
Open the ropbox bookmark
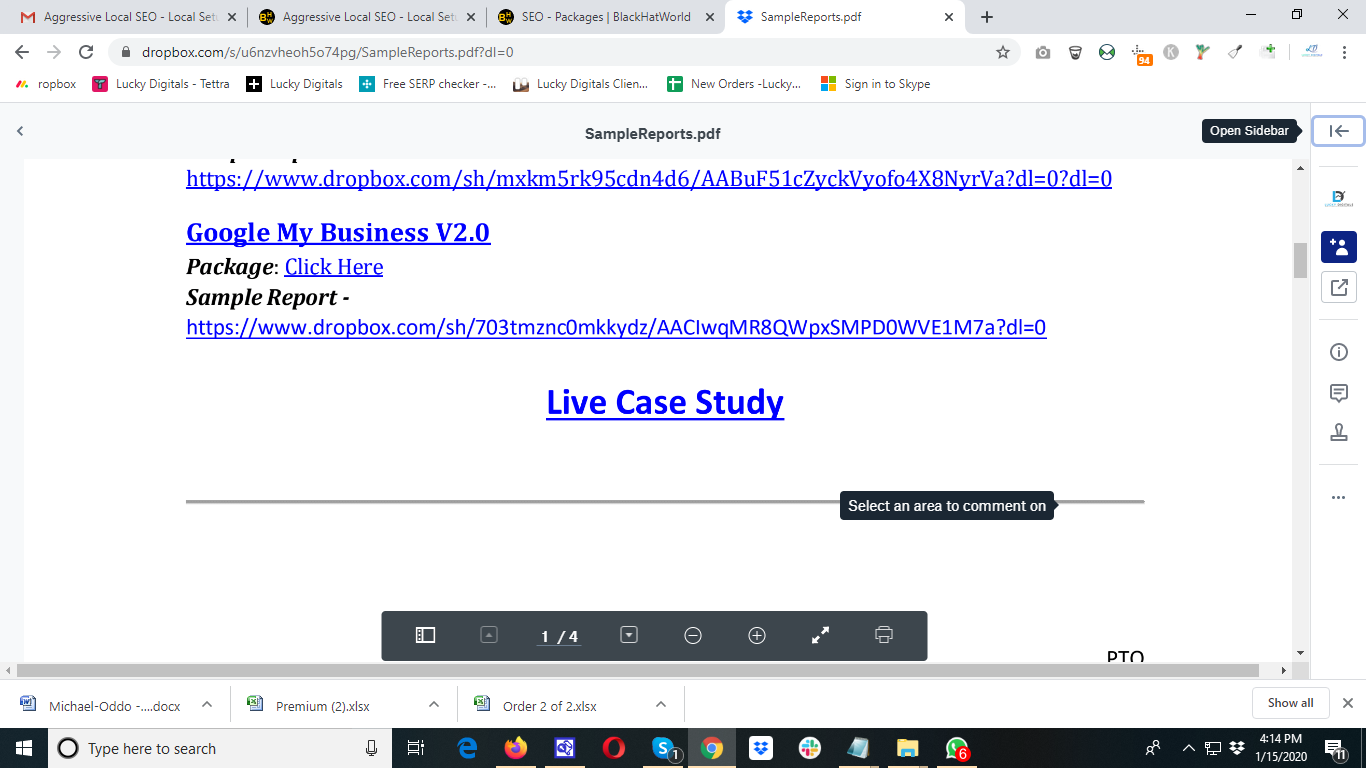pos(46,84)
